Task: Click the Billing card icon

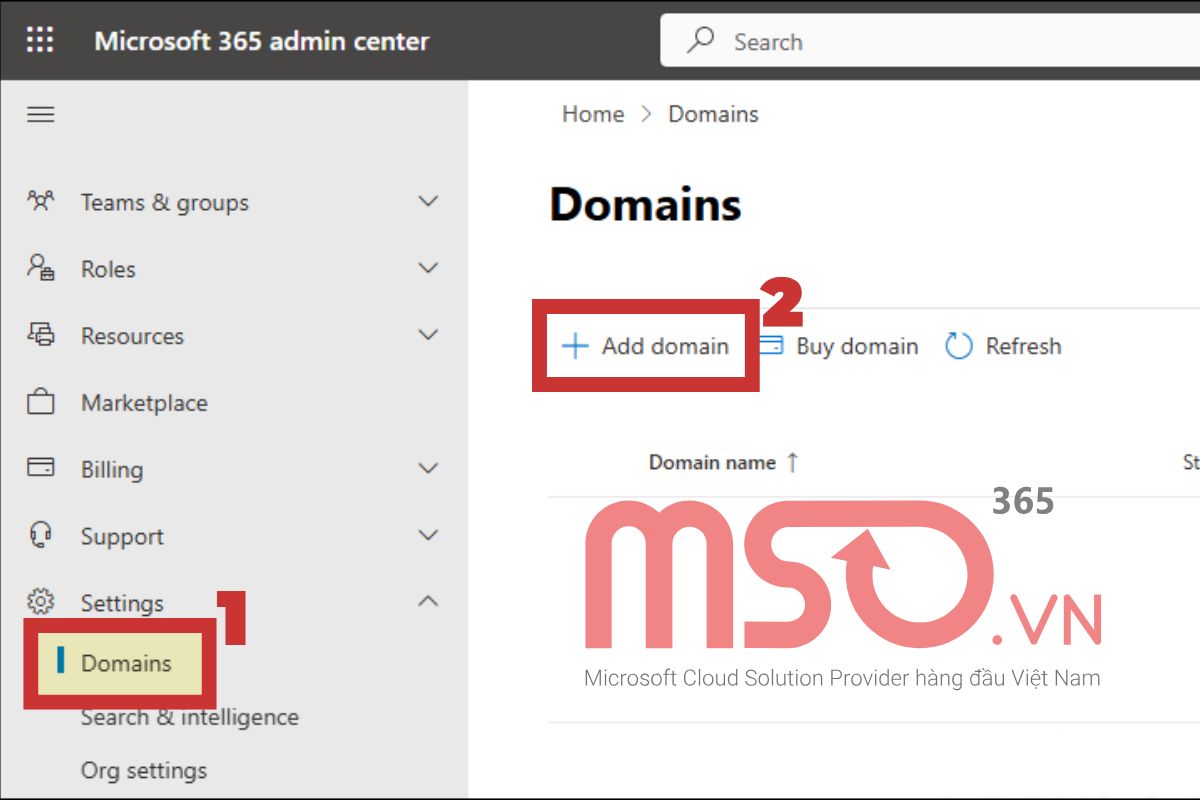Action: [40, 467]
